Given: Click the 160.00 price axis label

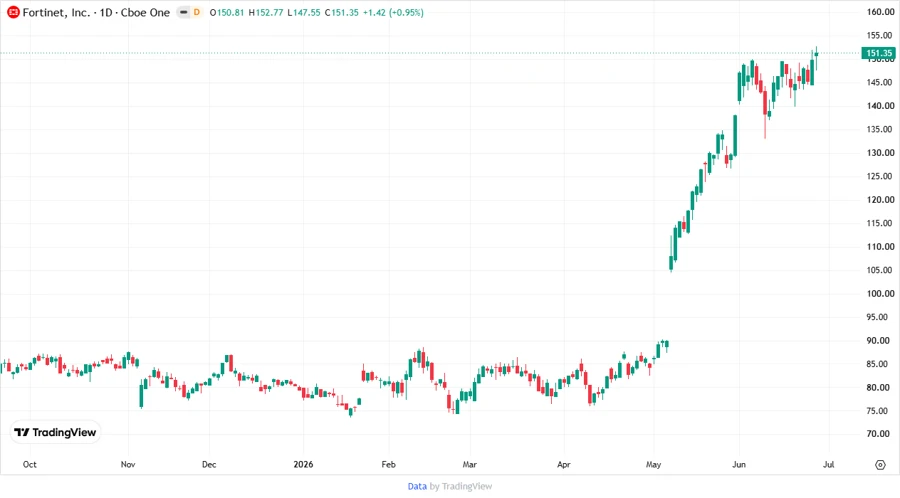Looking at the screenshot, I should click(880, 11).
